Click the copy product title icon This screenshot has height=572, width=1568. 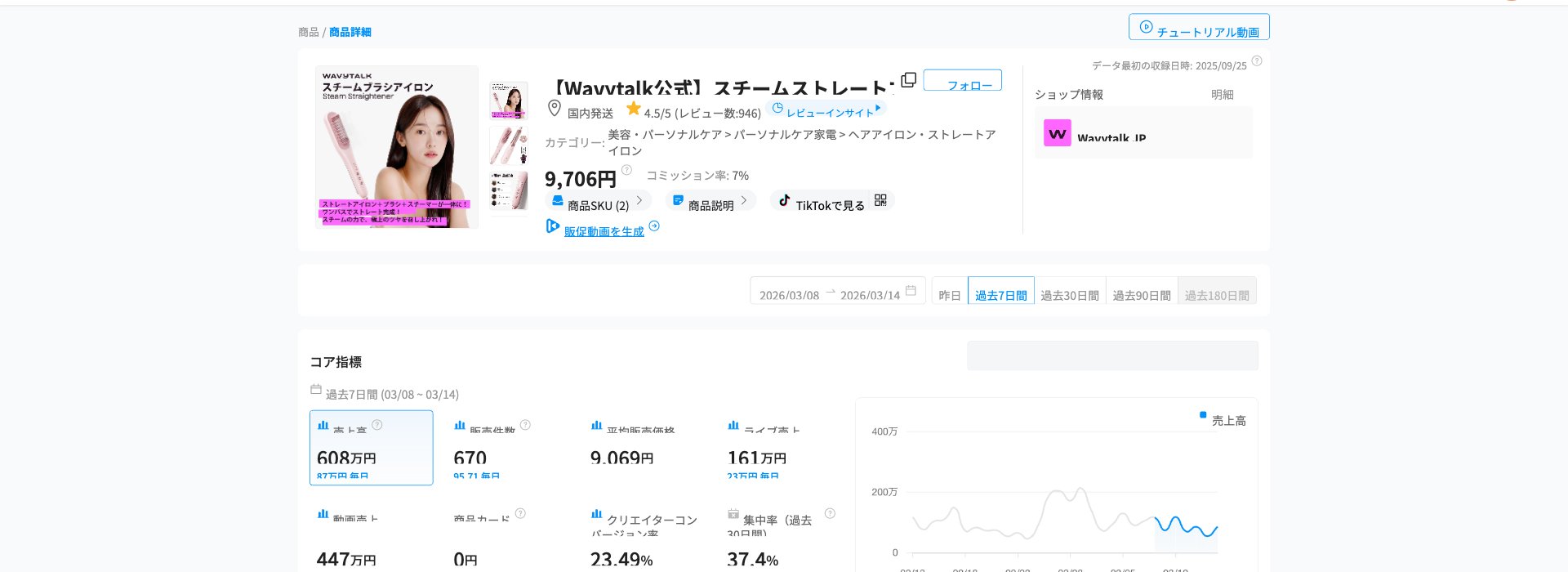tap(908, 79)
